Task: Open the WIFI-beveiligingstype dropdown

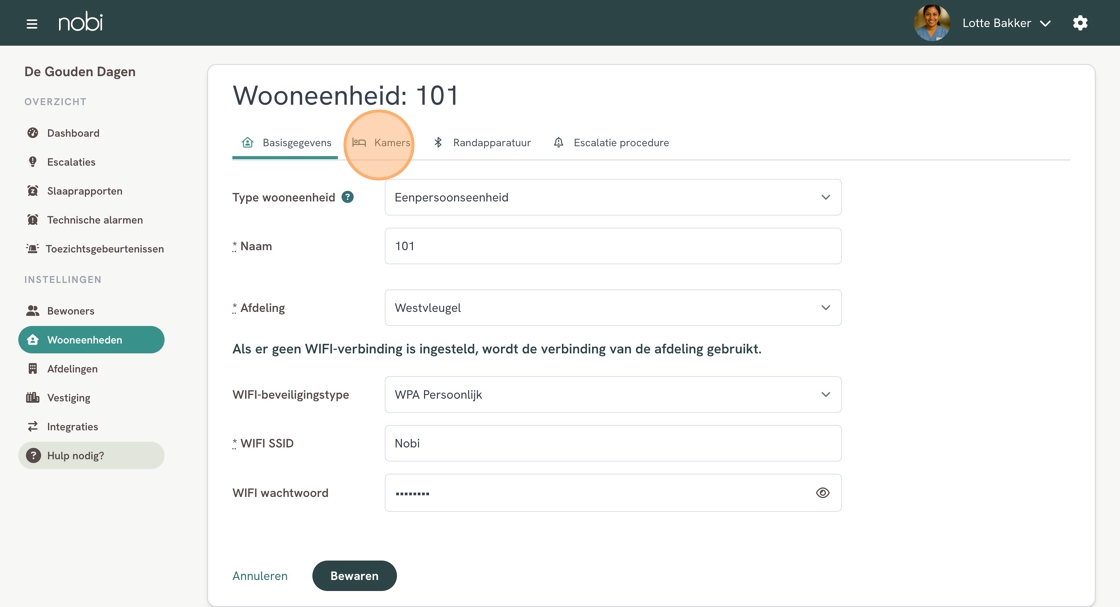Action: (x=612, y=395)
